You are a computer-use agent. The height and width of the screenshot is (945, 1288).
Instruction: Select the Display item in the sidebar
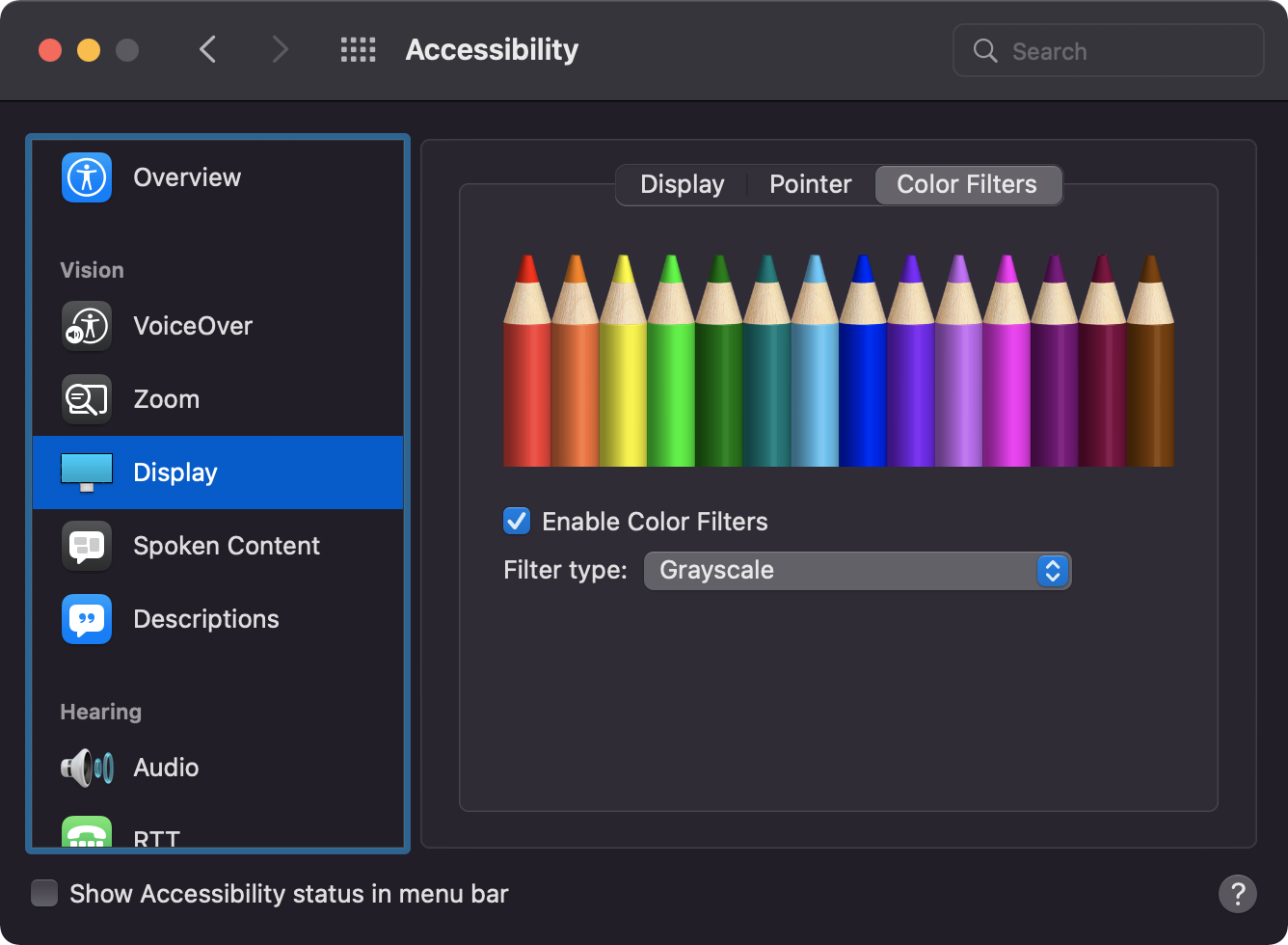coord(218,472)
